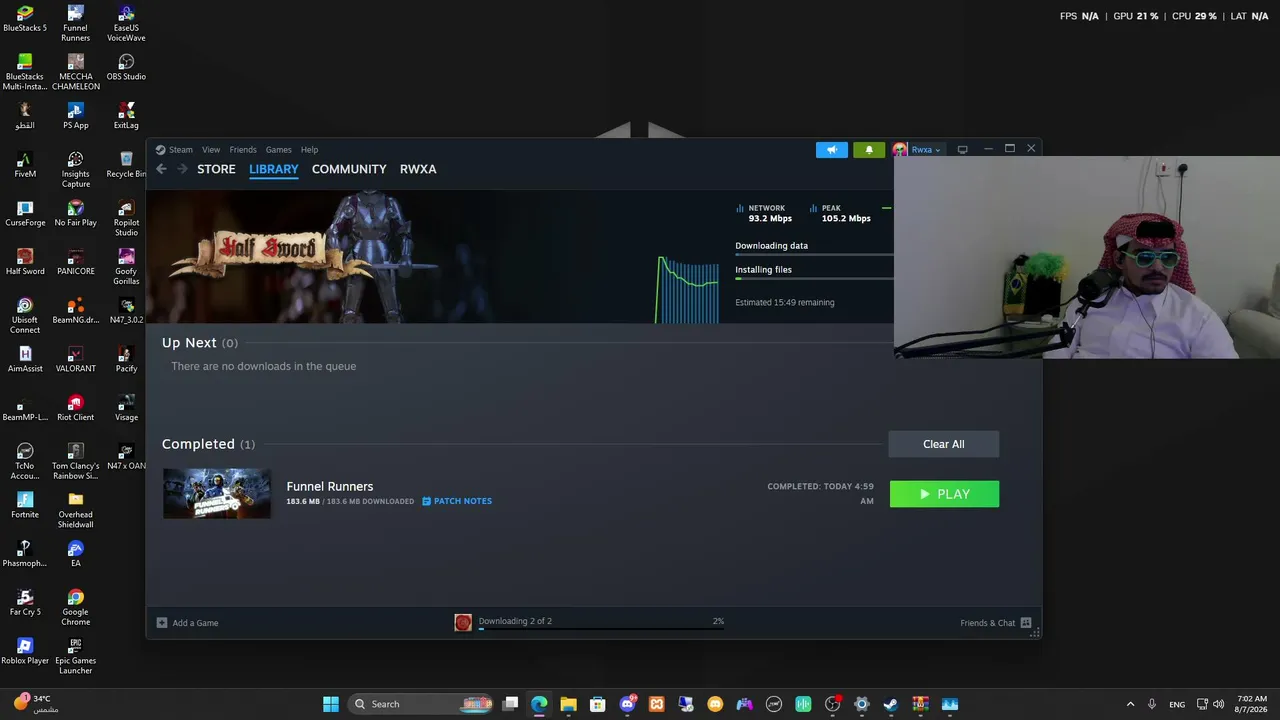Open the CurseForge desktop icon

click(x=25, y=214)
